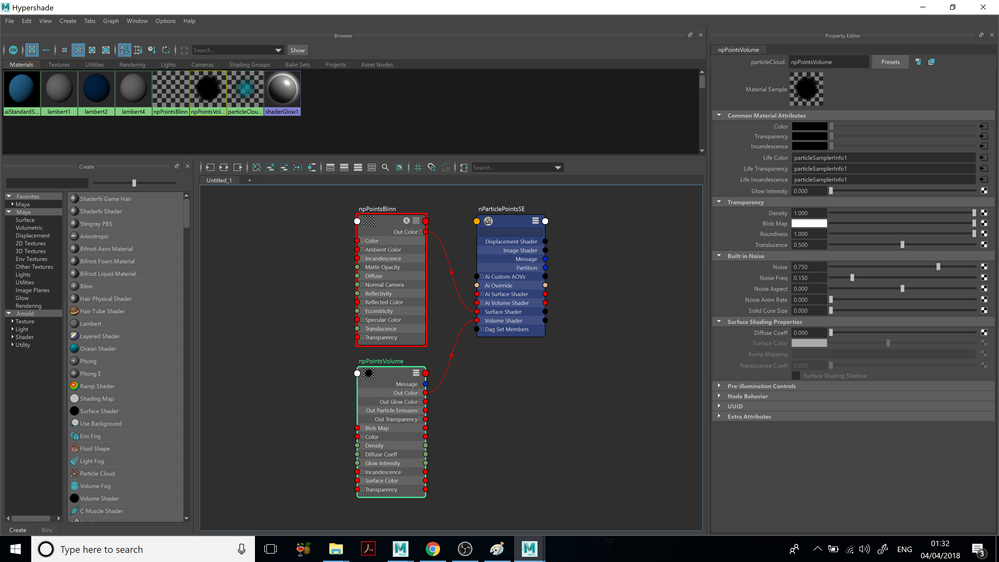Adjust the Translucence slider
This screenshot has width=999, height=562.
click(902, 245)
